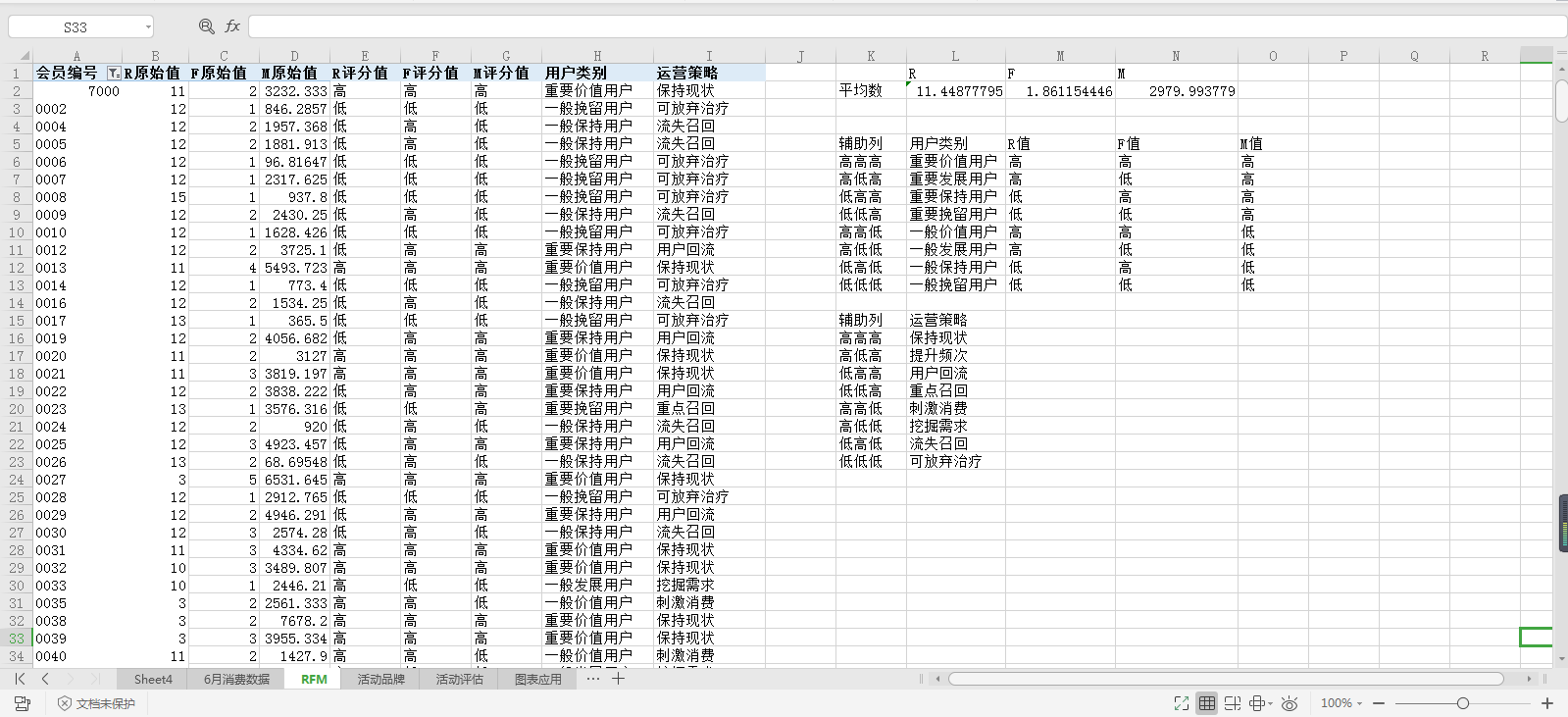The width and height of the screenshot is (1568, 717).
Task: Select the 一般价值用户 cell in lookup table
Action: 956,232
